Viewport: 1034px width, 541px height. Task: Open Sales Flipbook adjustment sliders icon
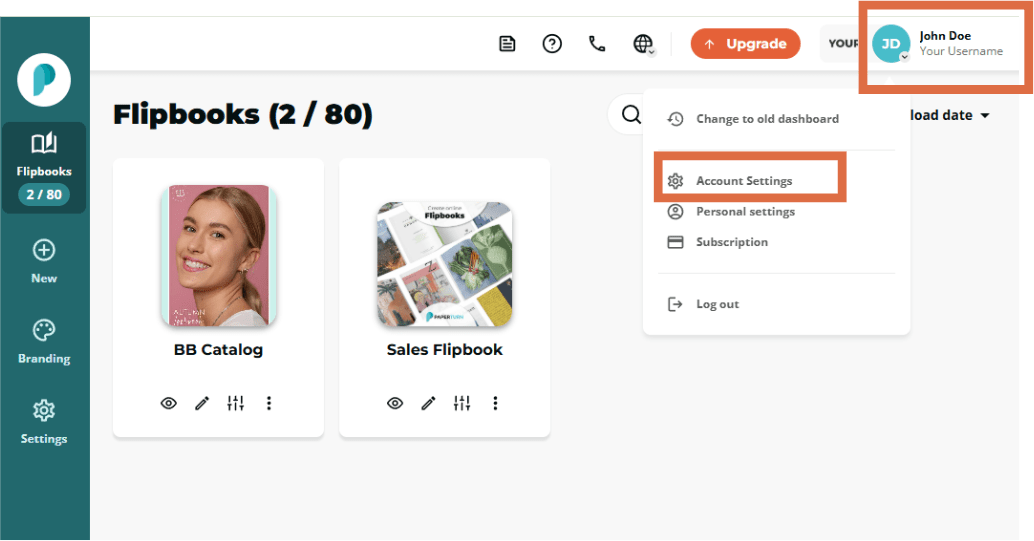point(462,403)
